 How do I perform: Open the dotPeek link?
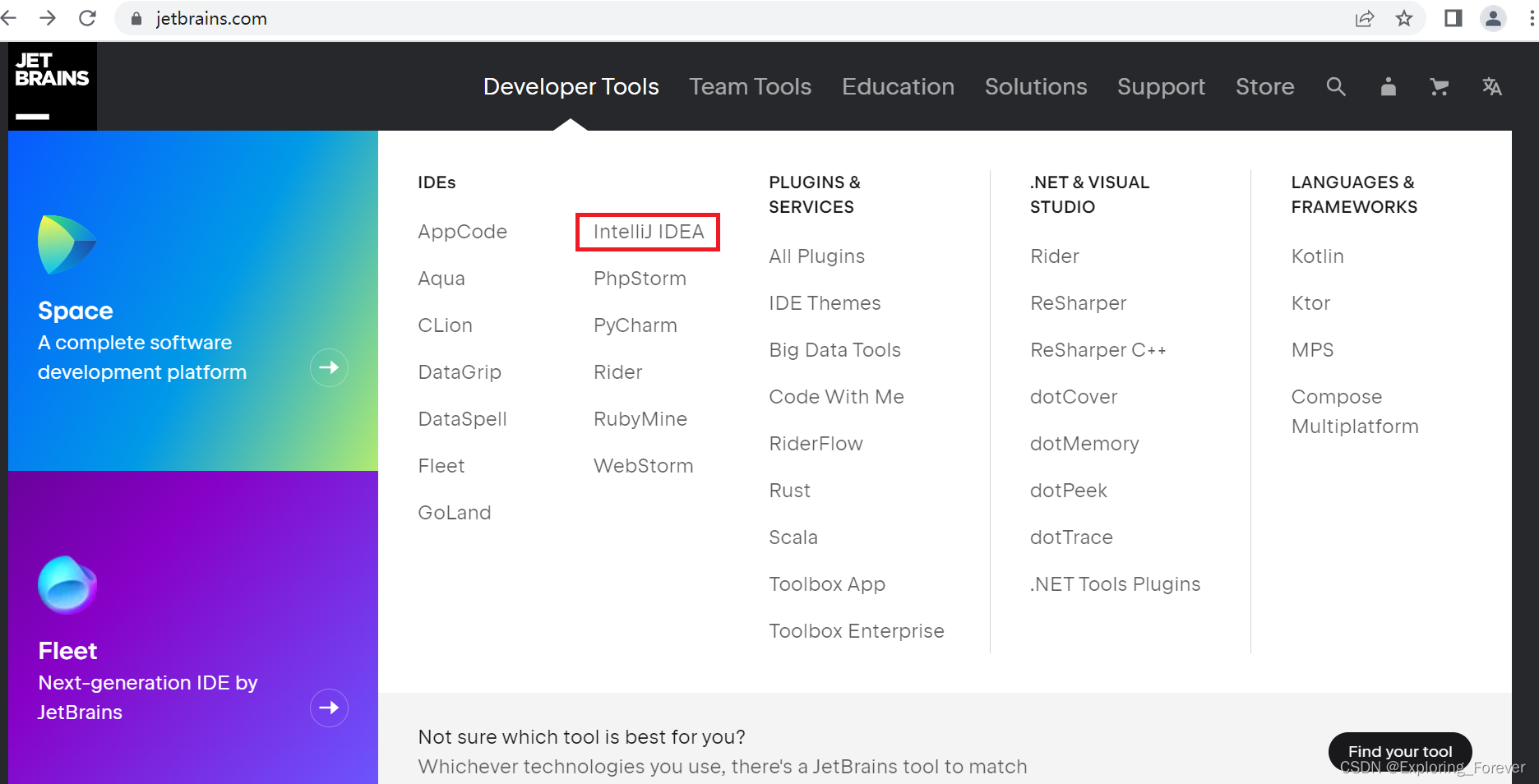[1069, 491]
